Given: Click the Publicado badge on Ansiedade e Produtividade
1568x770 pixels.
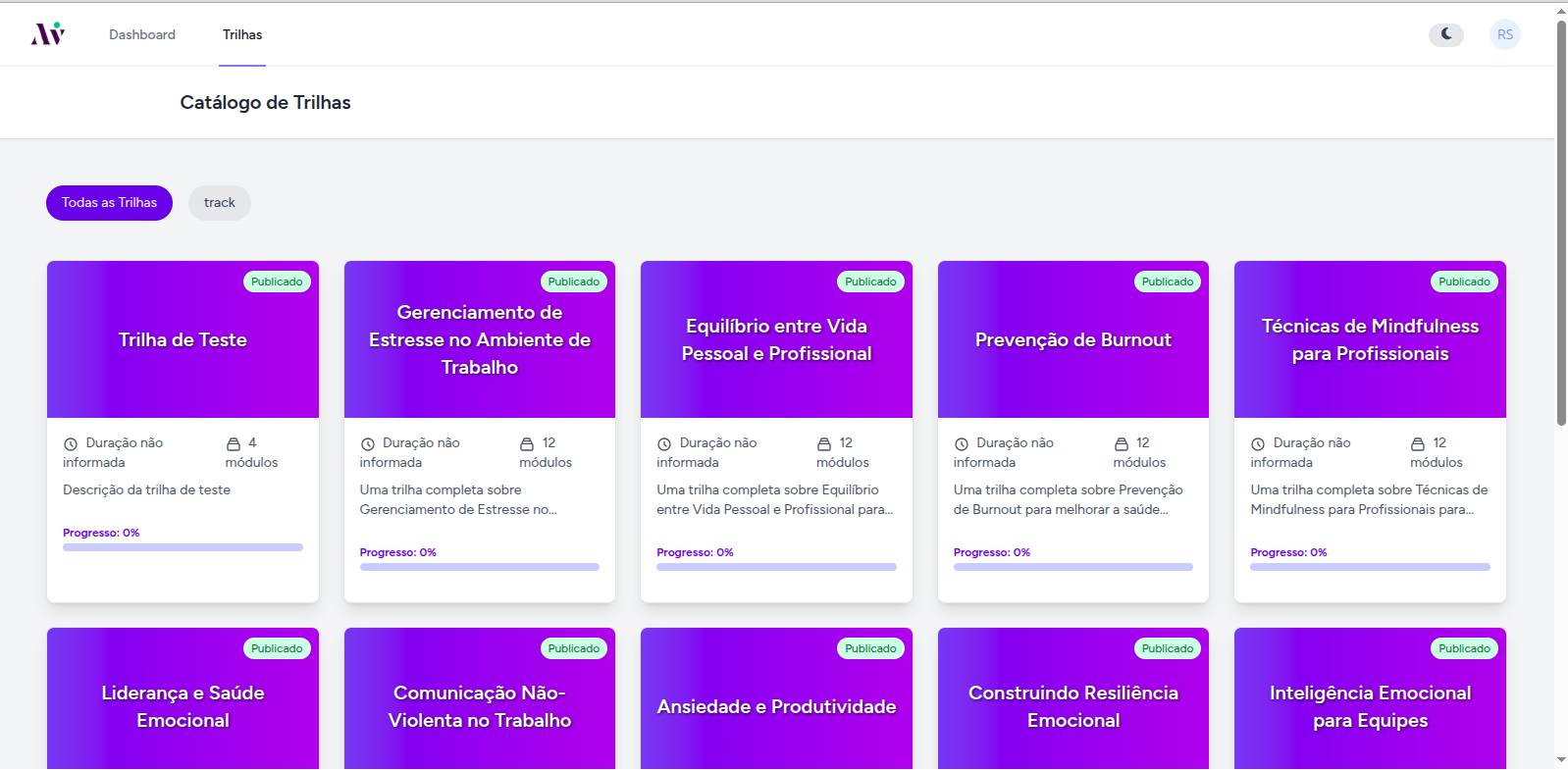Looking at the screenshot, I should pos(870,648).
